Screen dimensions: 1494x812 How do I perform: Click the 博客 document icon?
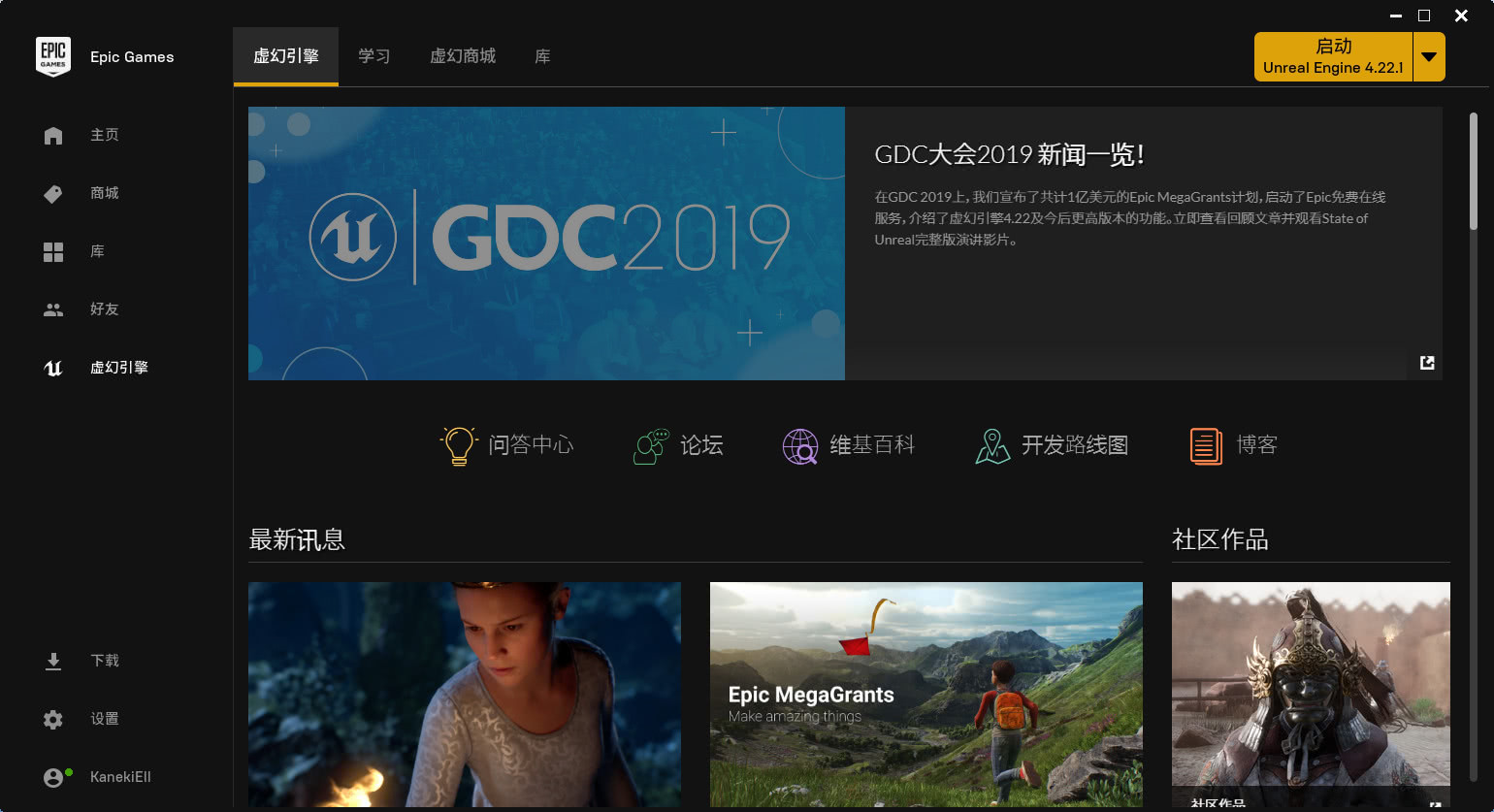1206,446
